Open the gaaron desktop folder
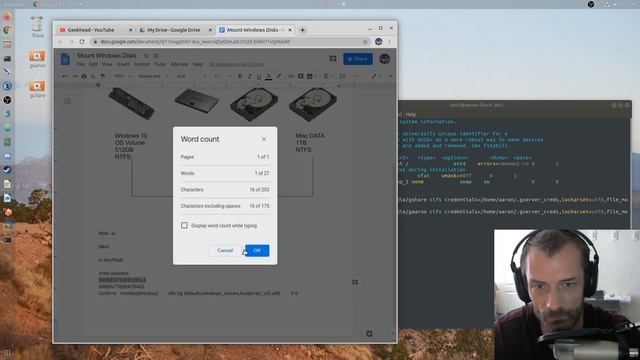640x360 pixels. (37, 59)
